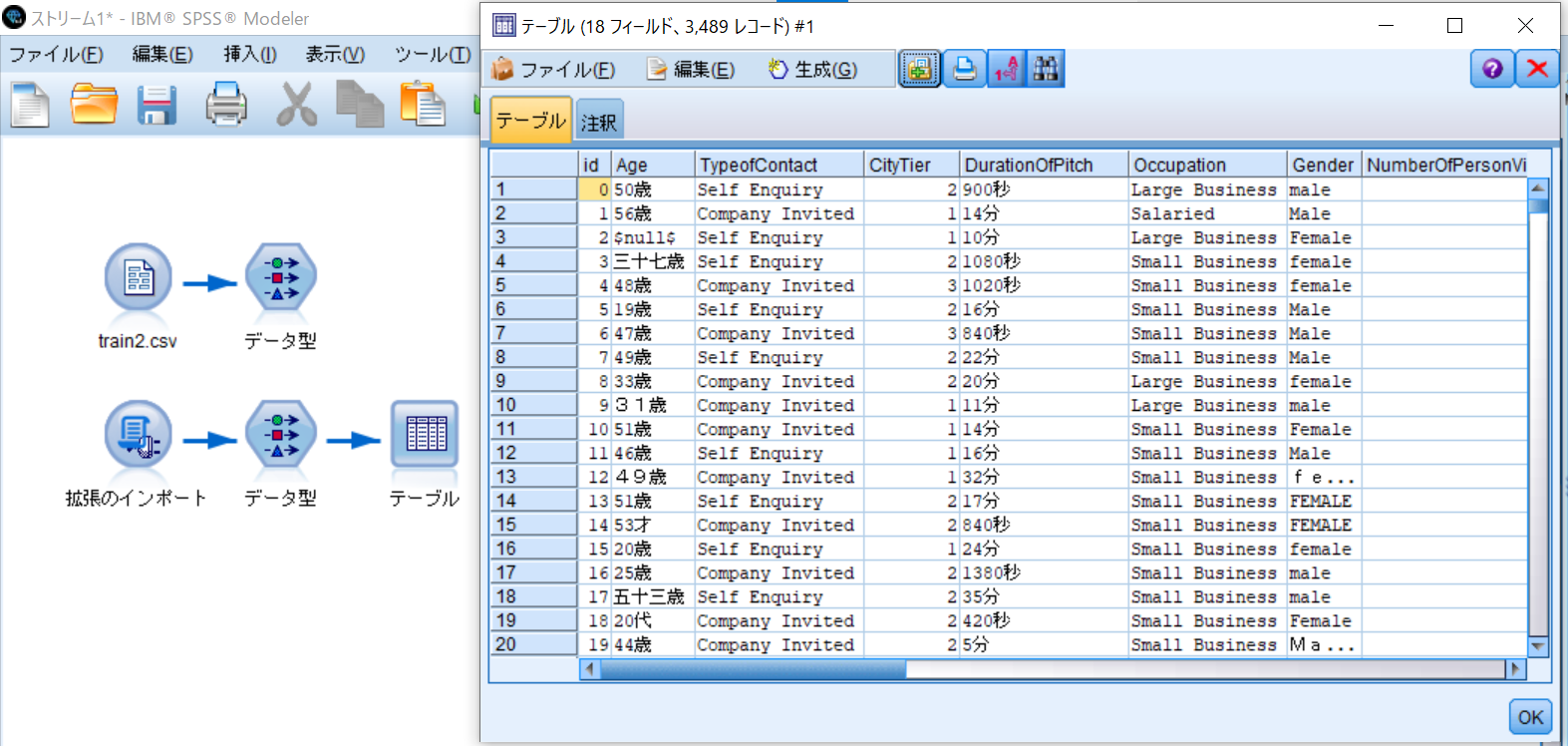Select the テーブル output node on canvas

point(425,435)
